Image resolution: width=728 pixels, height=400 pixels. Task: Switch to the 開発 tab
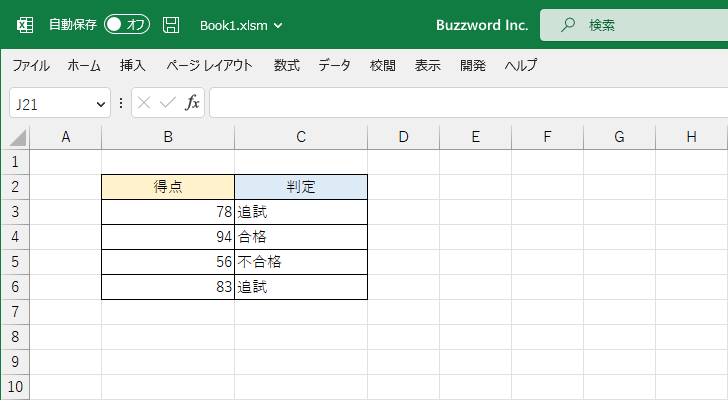coord(473,65)
